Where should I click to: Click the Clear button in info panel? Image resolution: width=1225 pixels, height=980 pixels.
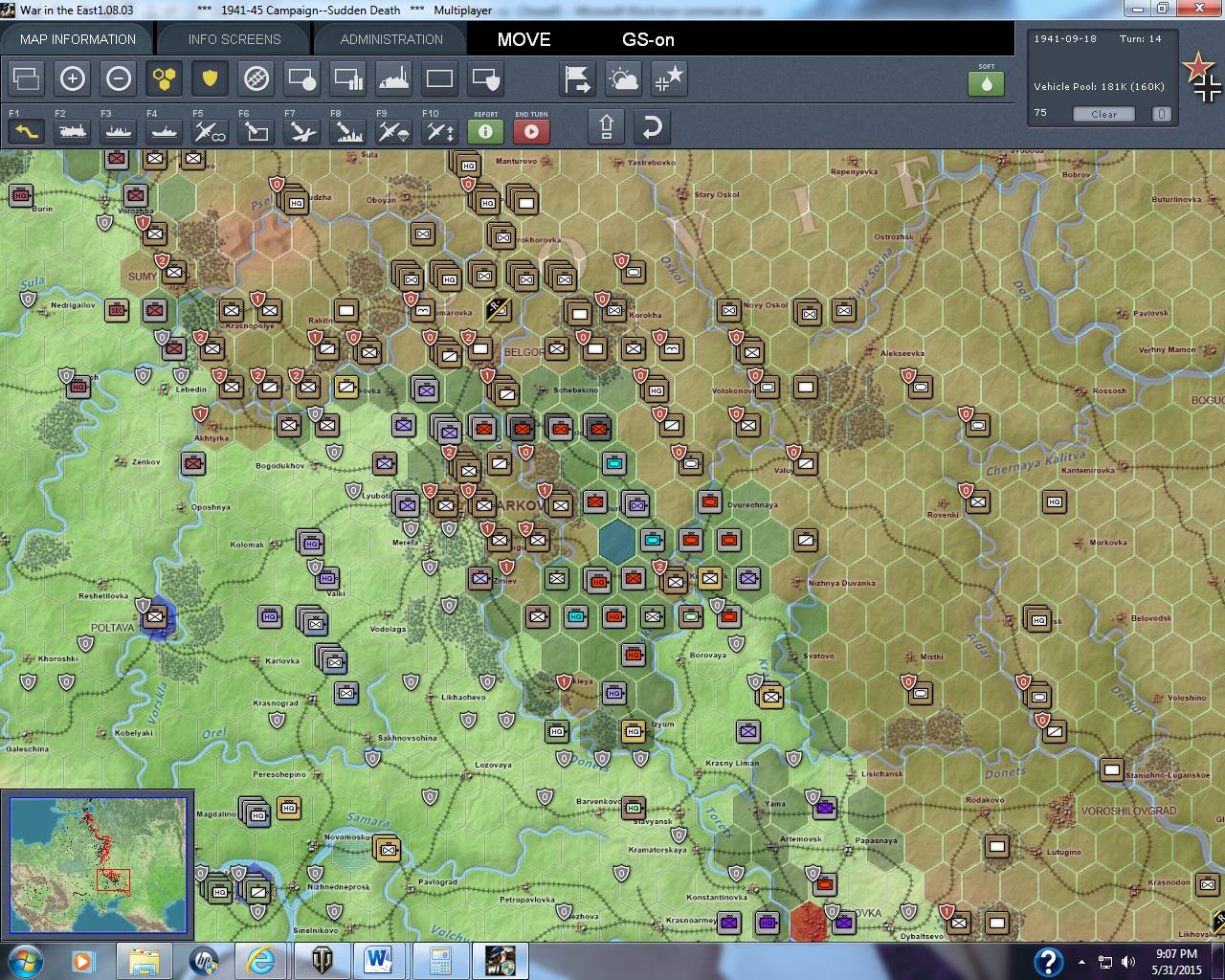(1103, 114)
